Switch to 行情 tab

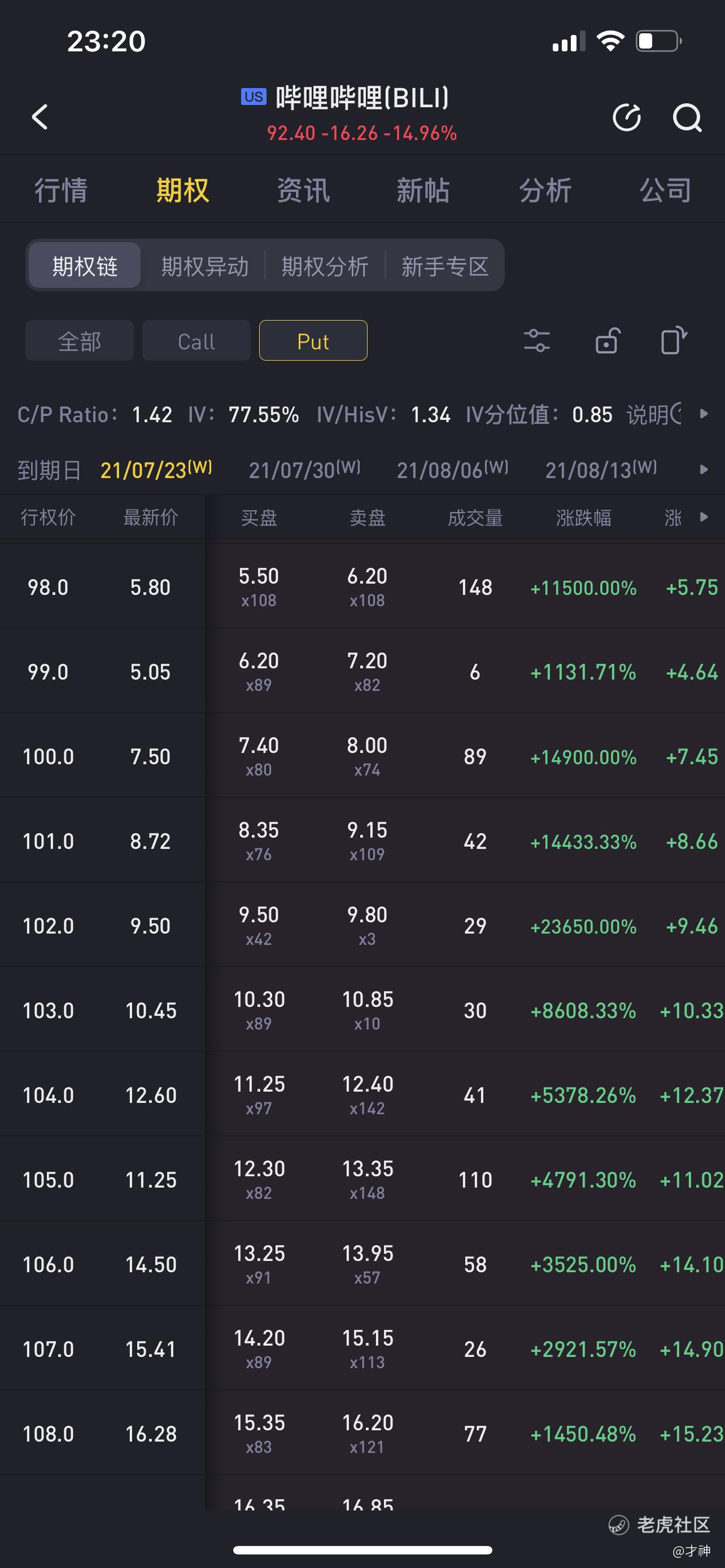pyautogui.click(x=61, y=191)
